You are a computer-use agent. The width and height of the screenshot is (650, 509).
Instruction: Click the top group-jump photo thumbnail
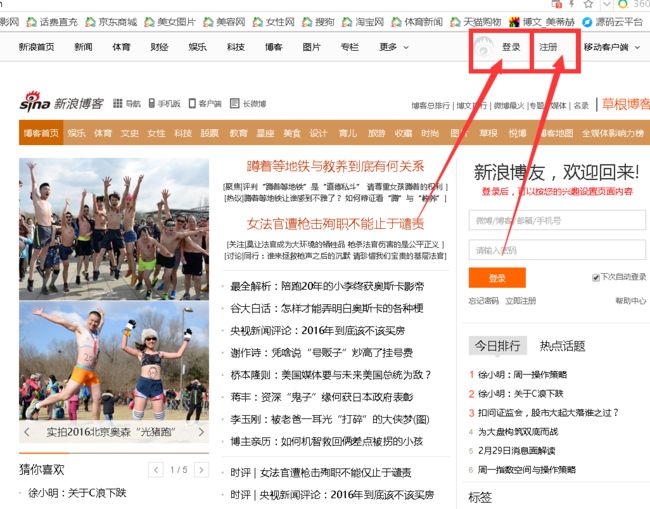[114, 229]
